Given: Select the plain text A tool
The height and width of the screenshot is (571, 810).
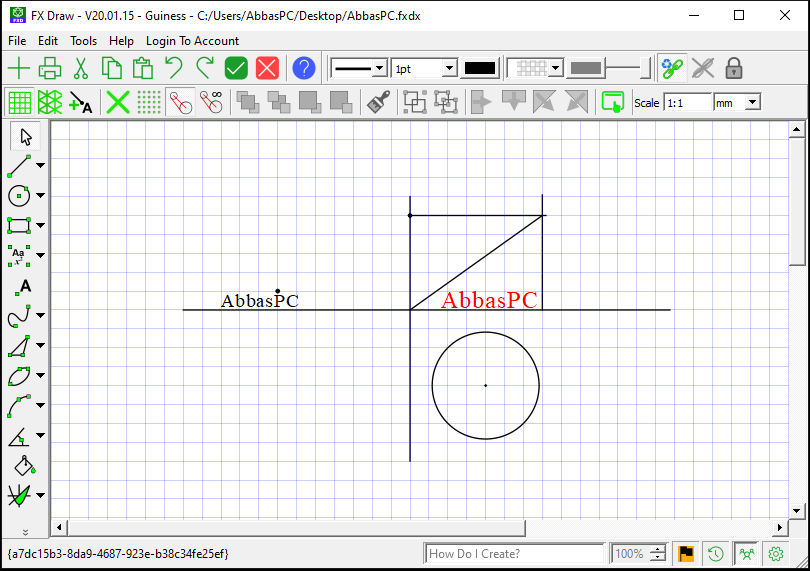Looking at the screenshot, I should coord(23,286).
